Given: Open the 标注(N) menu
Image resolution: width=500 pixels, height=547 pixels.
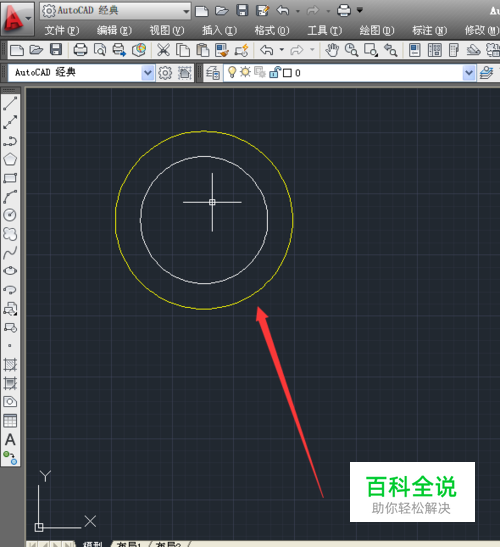Looking at the screenshot, I should click(429, 31).
